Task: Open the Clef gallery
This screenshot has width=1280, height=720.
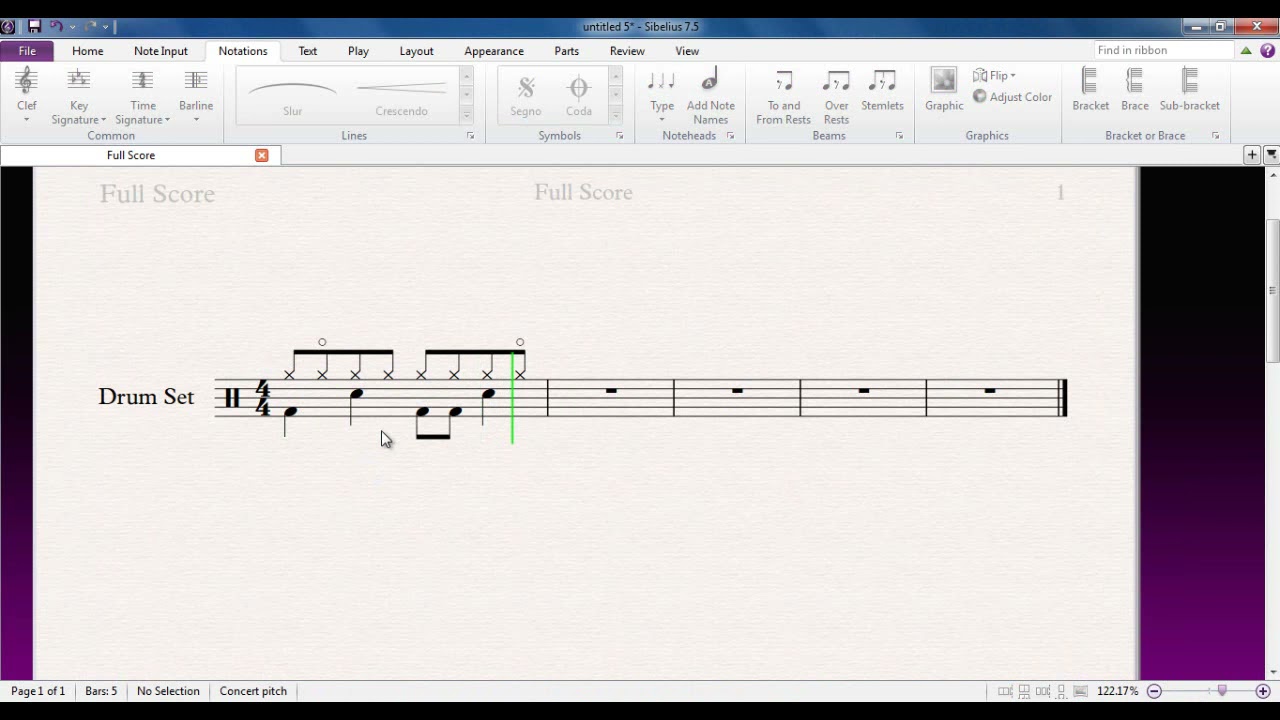Action: (27, 96)
